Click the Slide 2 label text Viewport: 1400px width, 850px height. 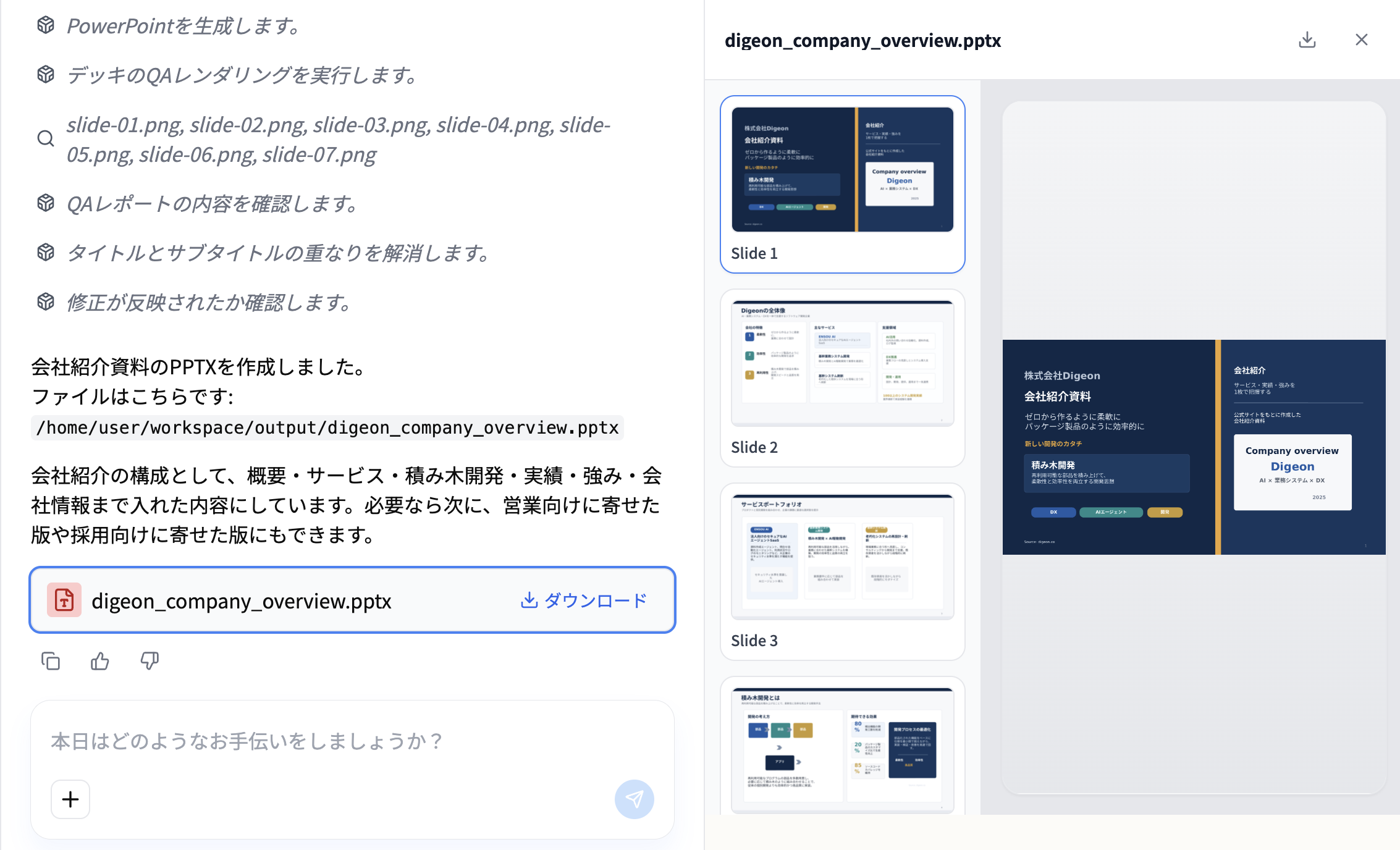coord(754,447)
